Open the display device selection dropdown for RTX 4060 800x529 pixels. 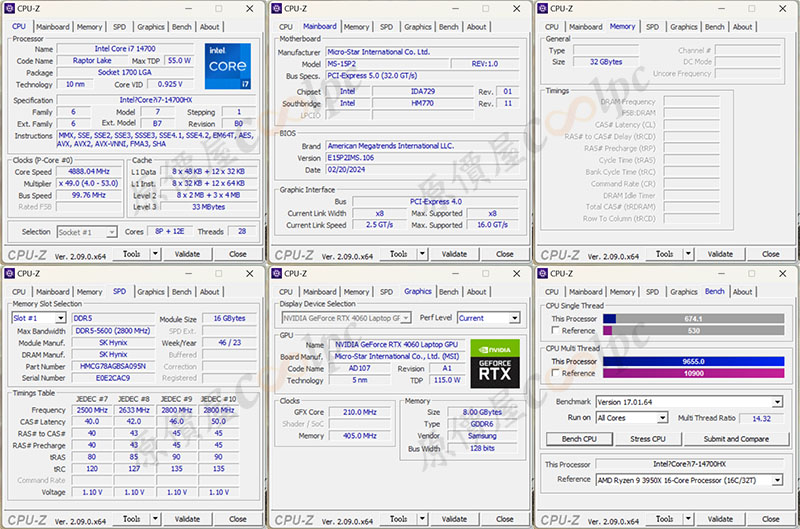(x=346, y=318)
